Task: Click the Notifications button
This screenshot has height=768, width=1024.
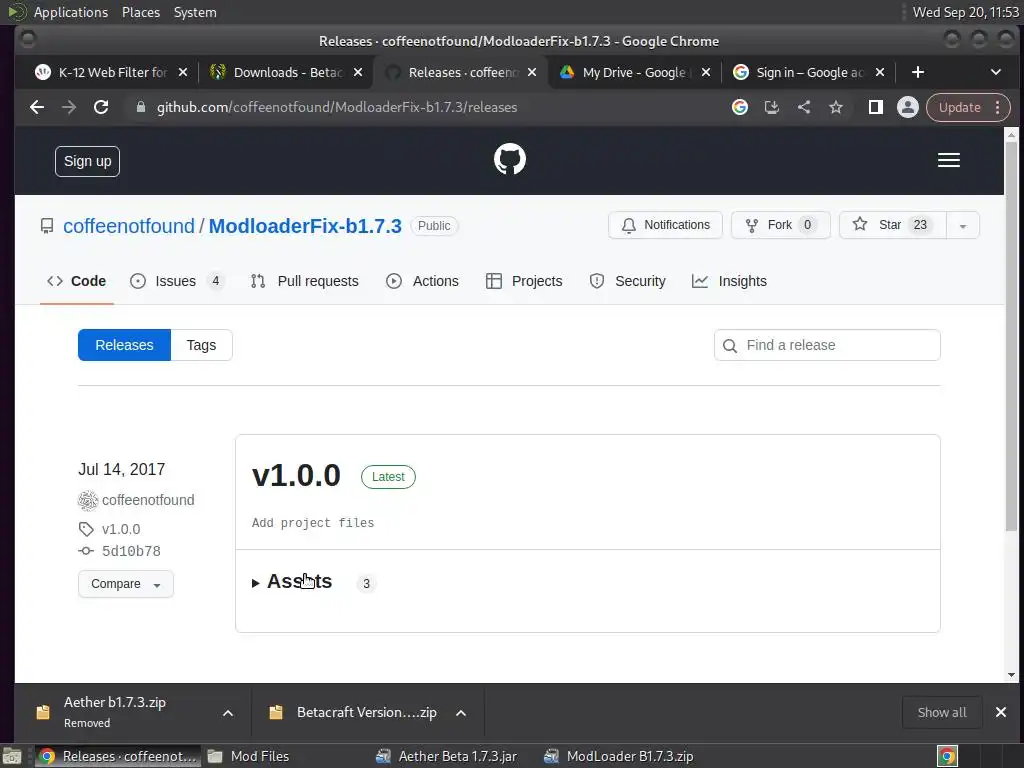Action: point(665,225)
